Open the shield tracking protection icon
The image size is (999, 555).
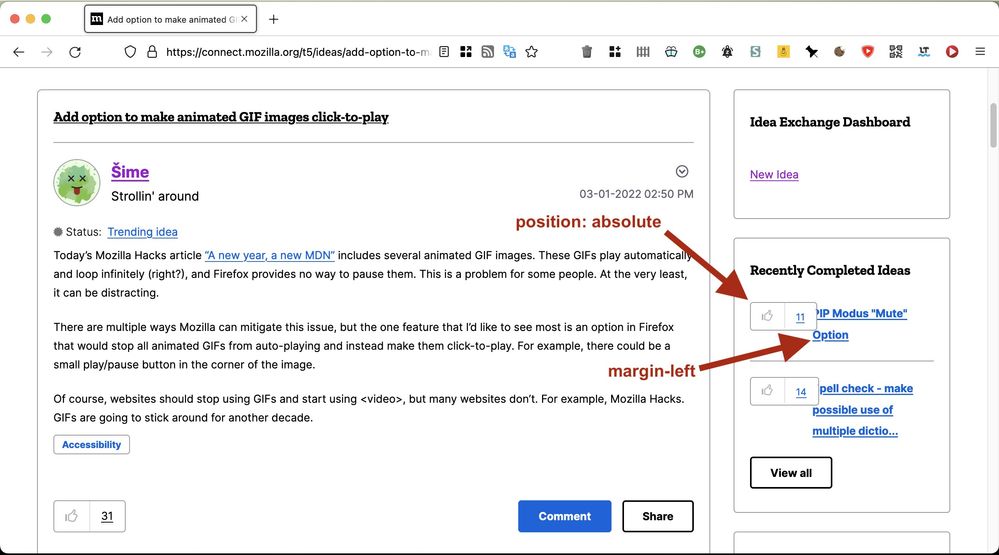[x=130, y=52]
